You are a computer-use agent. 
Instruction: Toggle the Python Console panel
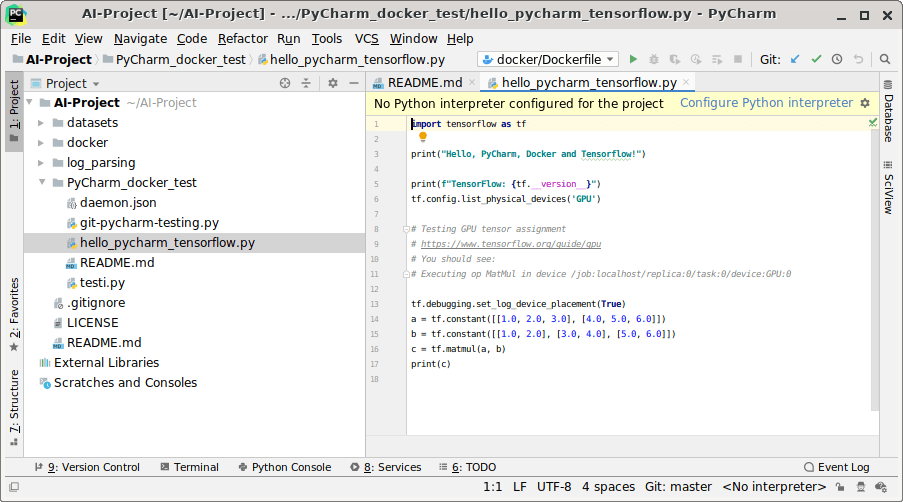point(285,467)
